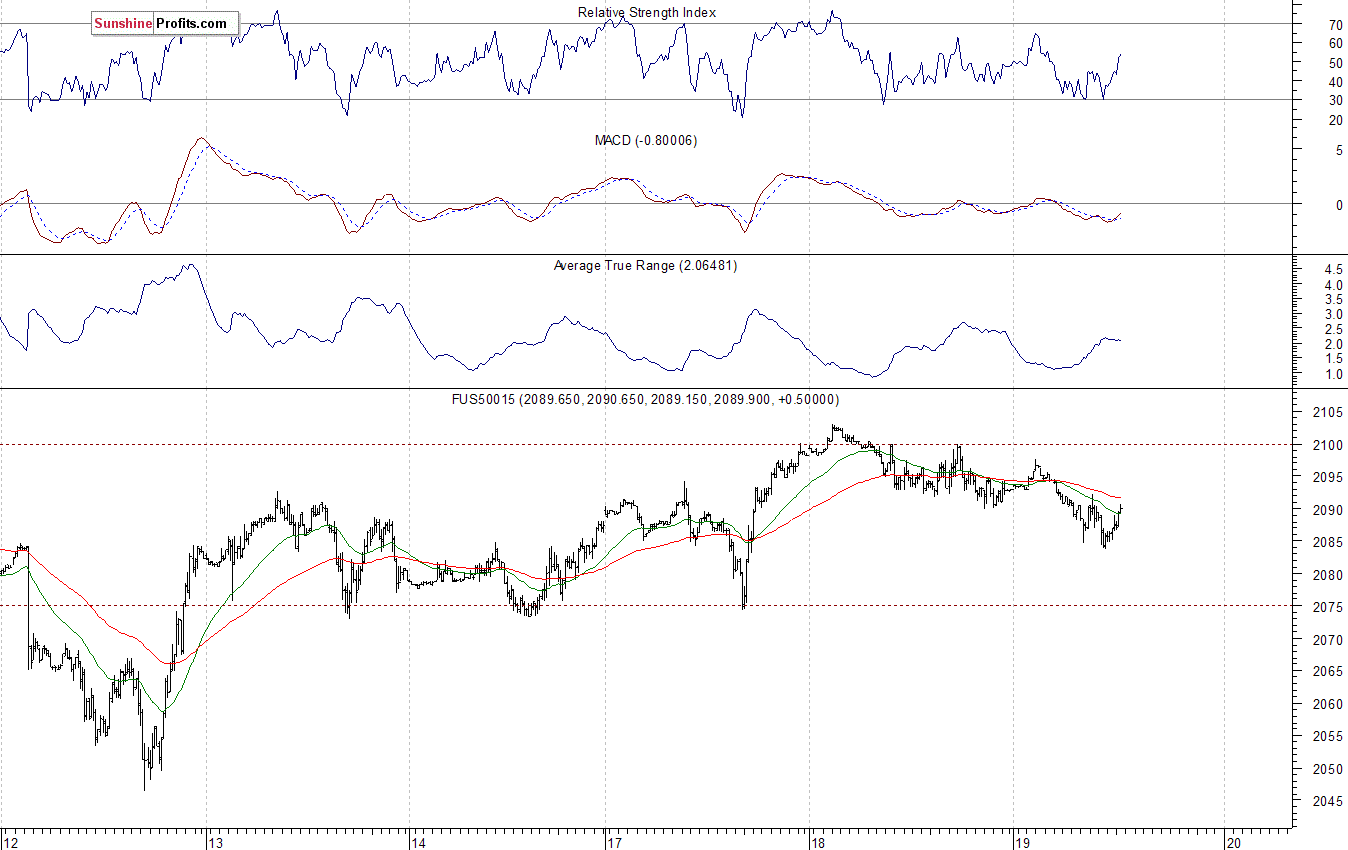Select the Relative Strength Index title
Image resolution: width=1348 pixels, height=850 pixels.
(647, 13)
